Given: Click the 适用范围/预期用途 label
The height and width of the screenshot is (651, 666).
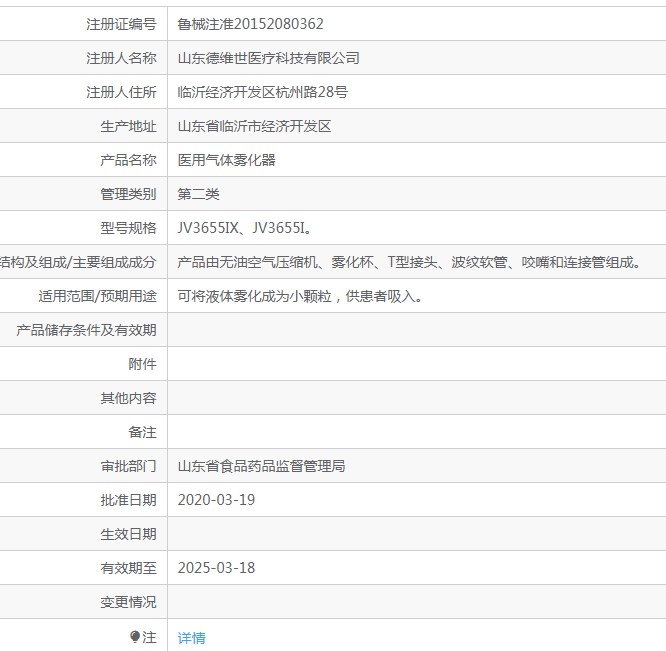Looking at the screenshot, I should coord(97,296).
